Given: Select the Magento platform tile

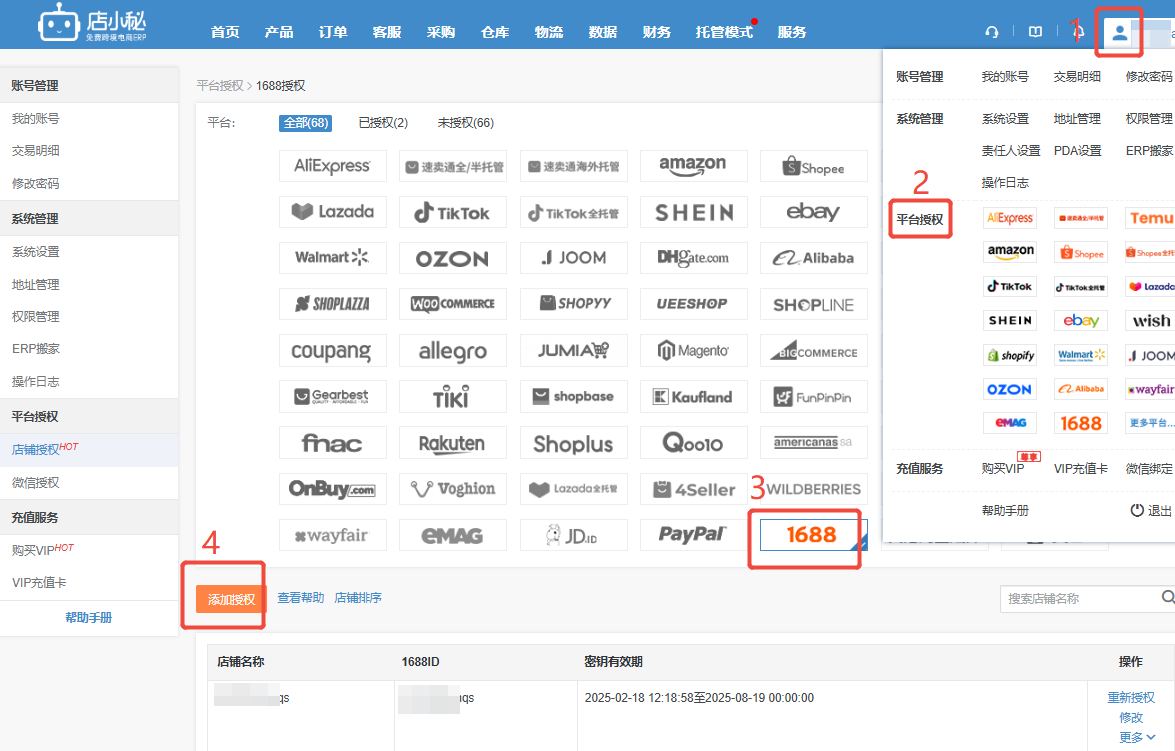Looking at the screenshot, I should (693, 350).
